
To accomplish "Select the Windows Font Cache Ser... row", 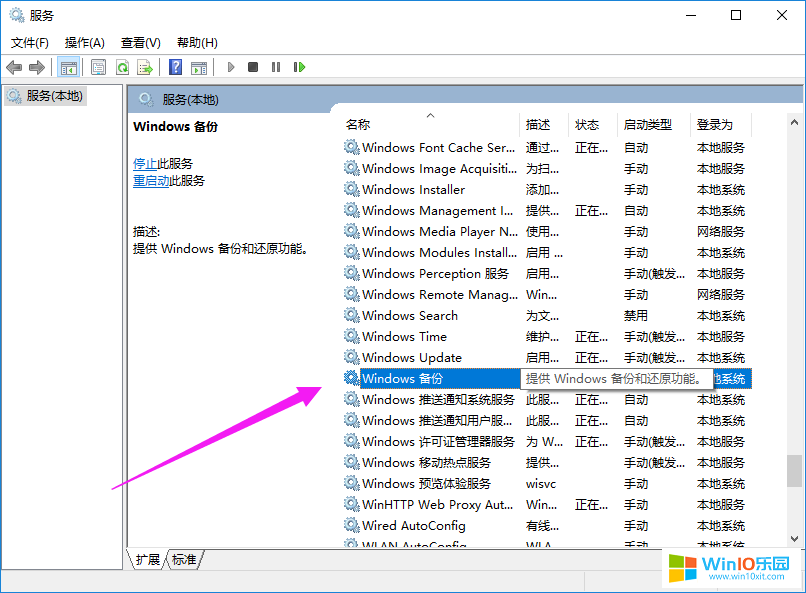I will click(547, 147).
